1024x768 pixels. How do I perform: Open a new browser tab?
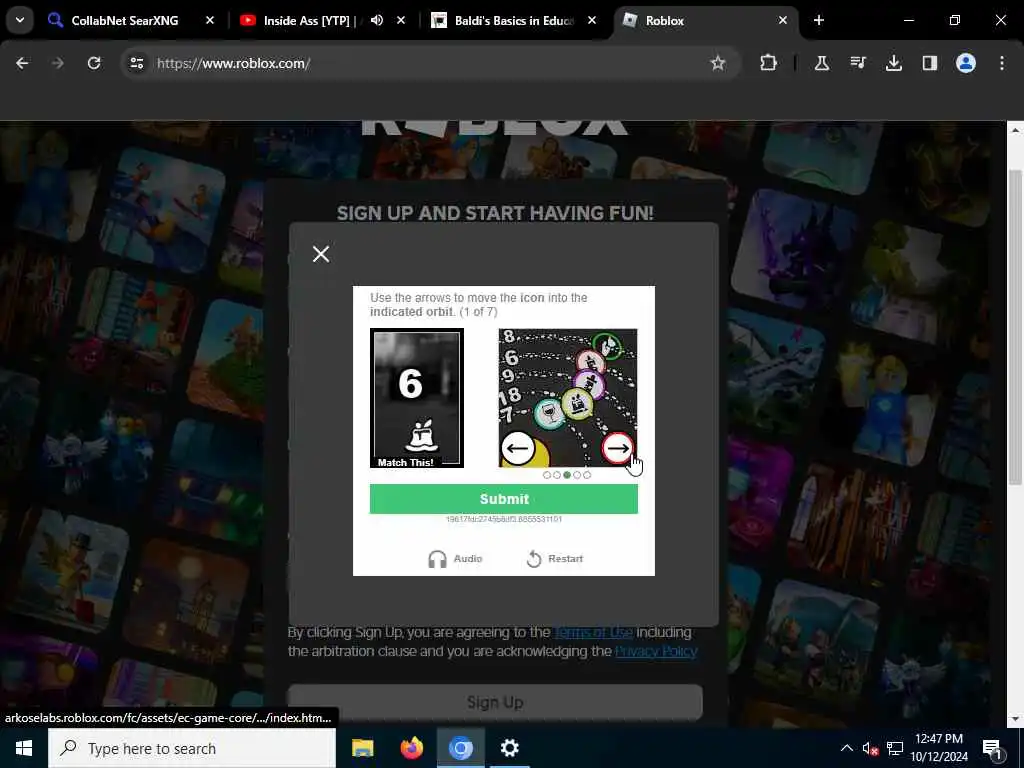coord(818,20)
